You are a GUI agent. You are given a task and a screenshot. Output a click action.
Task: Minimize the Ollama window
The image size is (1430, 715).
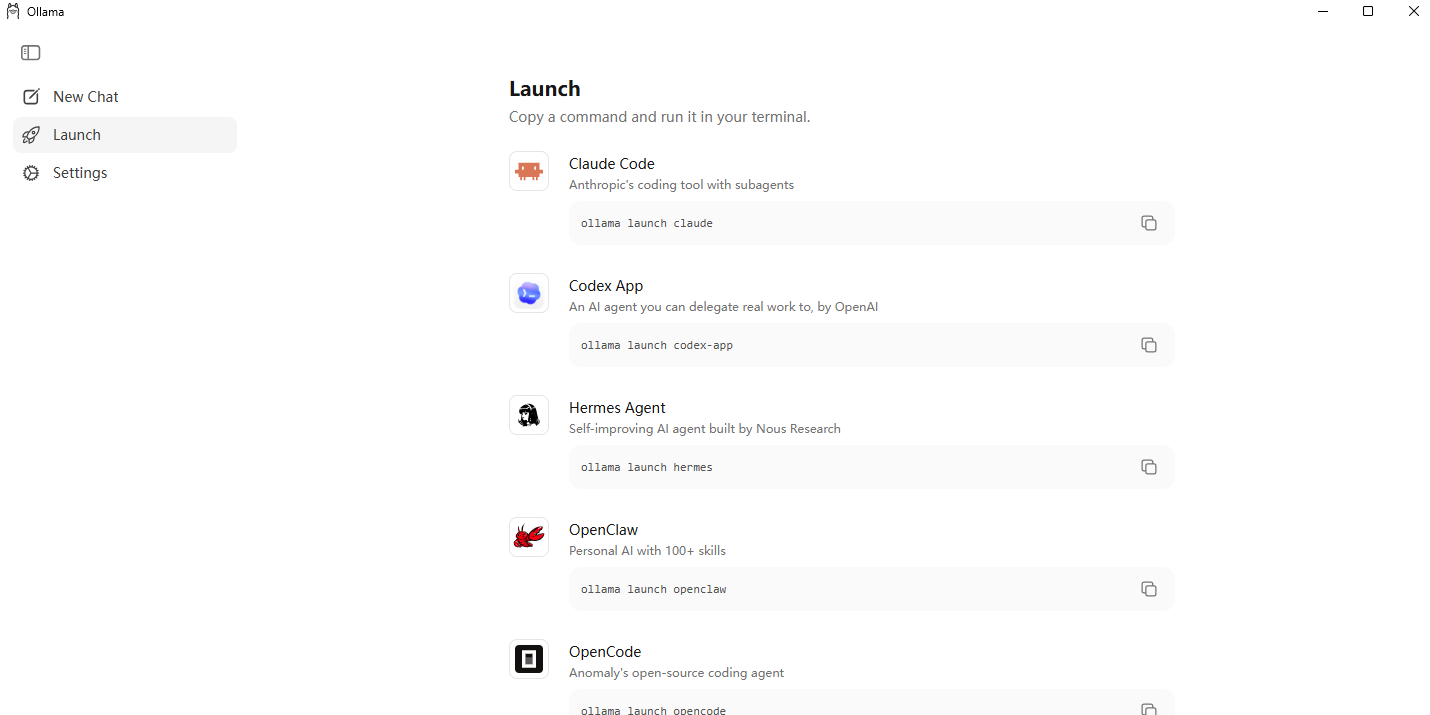1324,11
